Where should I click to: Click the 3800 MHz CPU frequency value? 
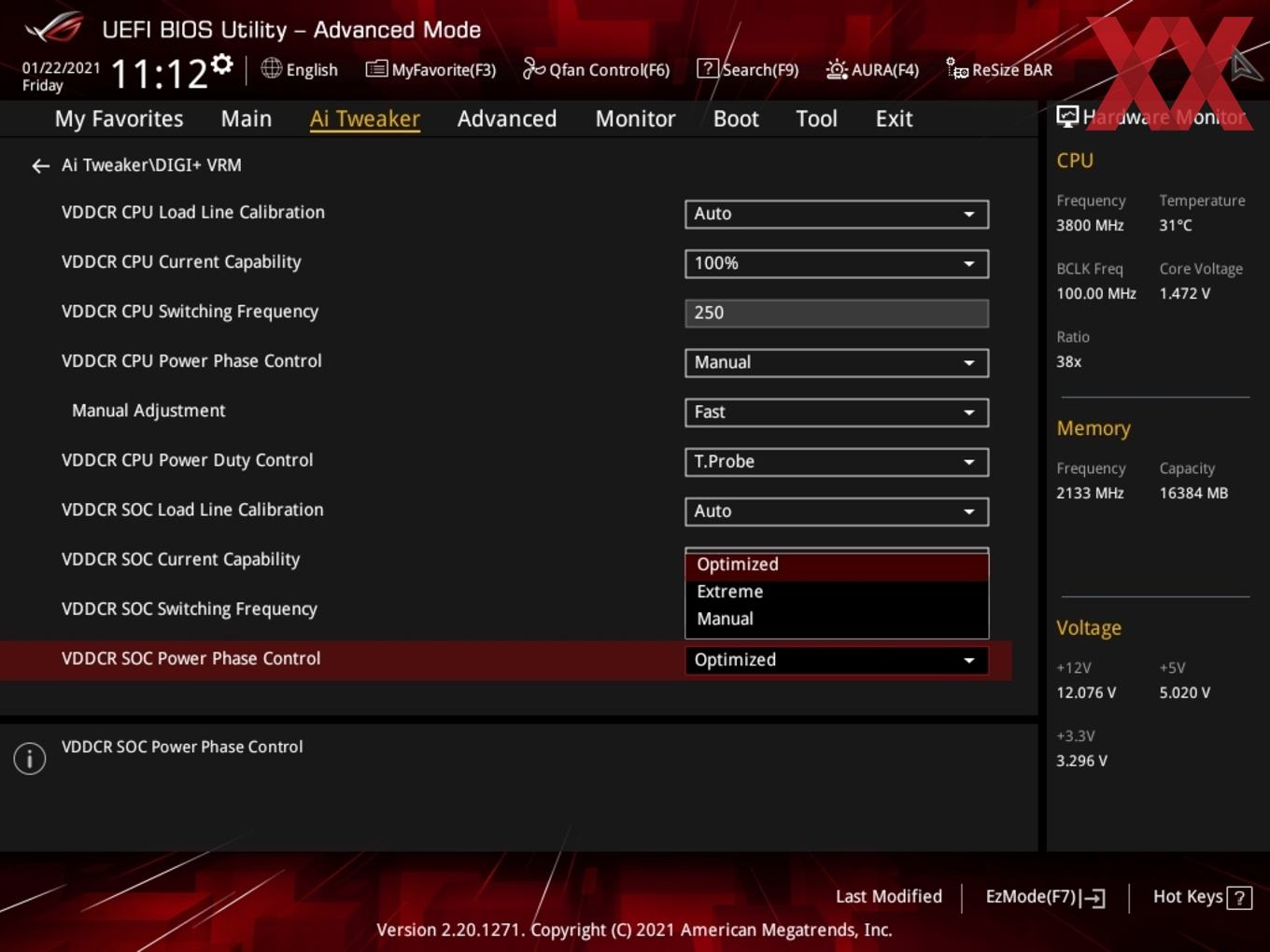[1090, 225]
